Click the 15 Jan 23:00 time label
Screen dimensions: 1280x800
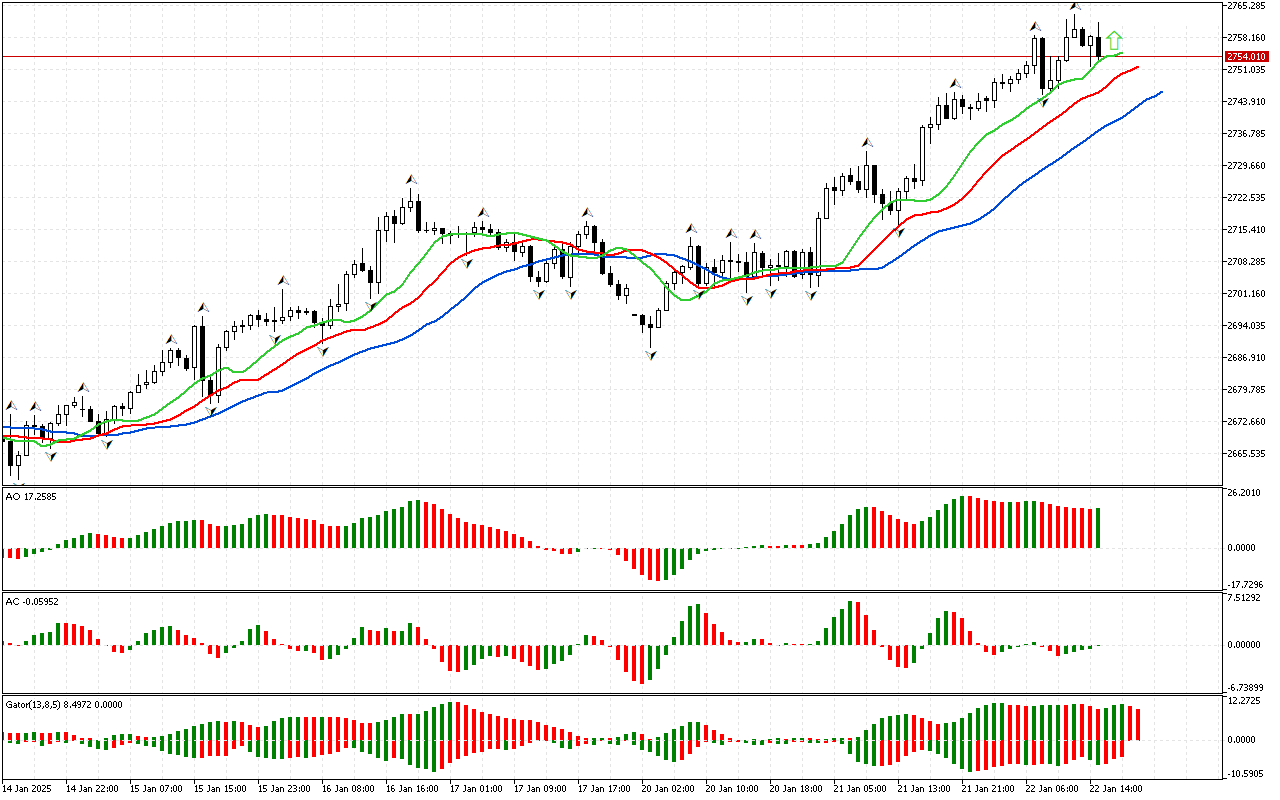tap(284, 789)
